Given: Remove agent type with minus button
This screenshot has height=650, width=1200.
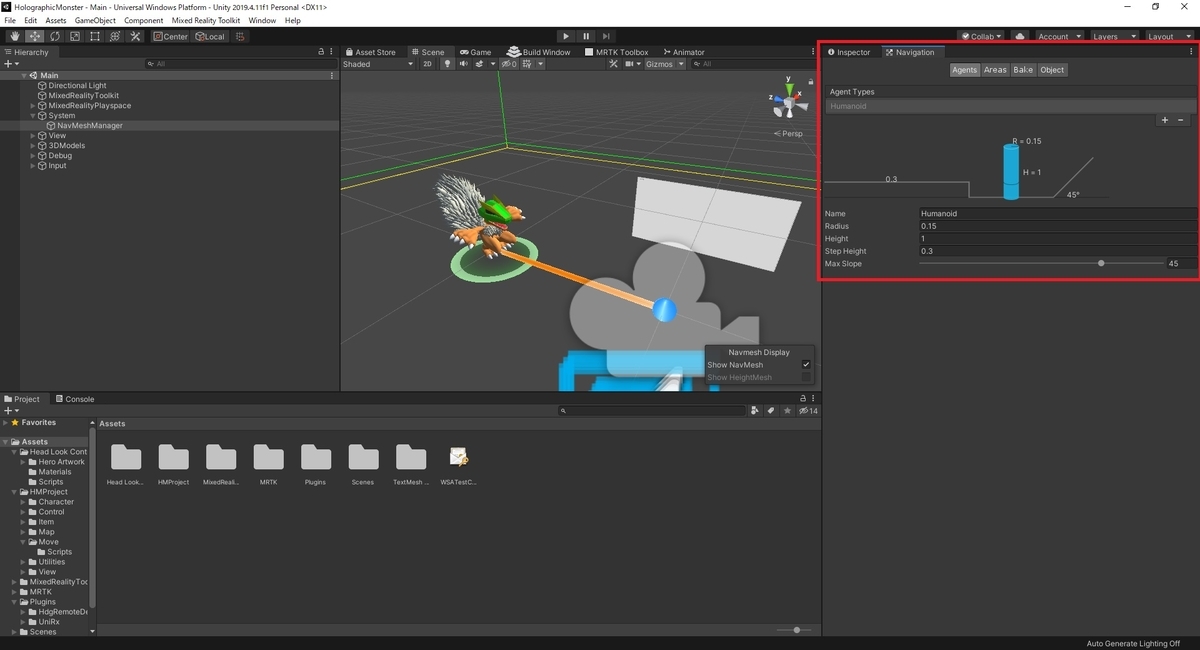Looking at the screenshot, I should 1181,120.
